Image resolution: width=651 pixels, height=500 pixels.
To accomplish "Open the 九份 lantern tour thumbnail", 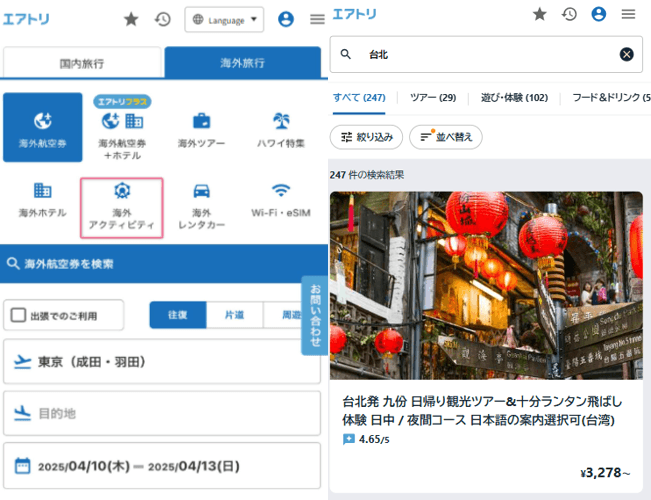I will click(486, 285).
